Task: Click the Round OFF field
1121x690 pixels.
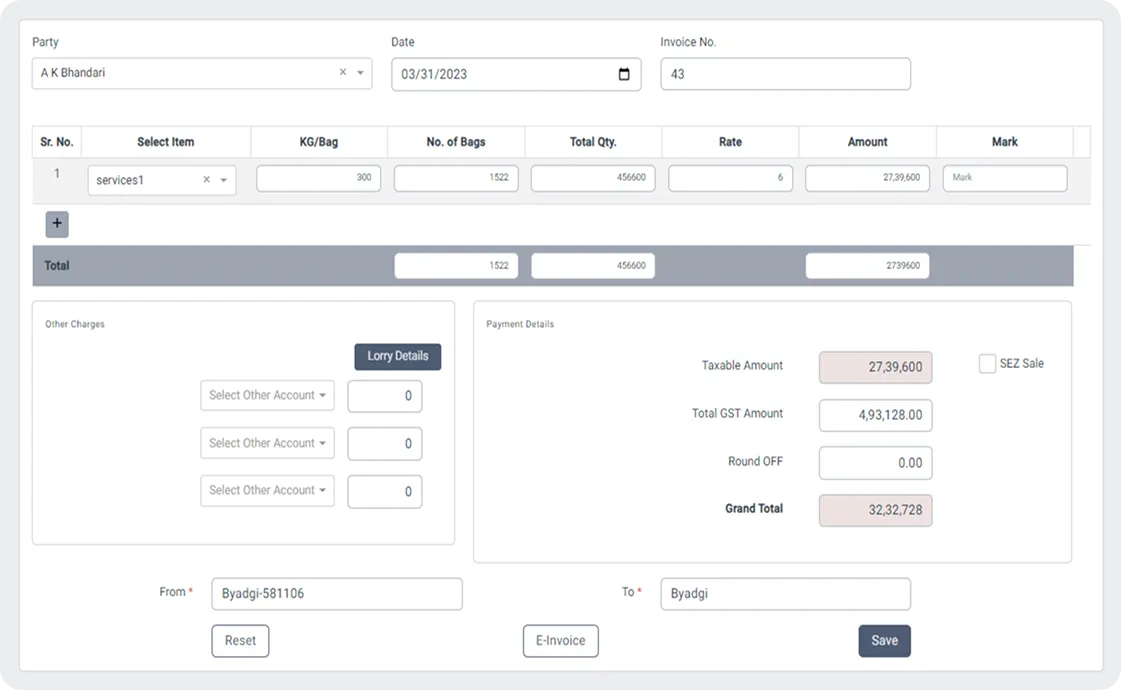Action: (875, 463)
